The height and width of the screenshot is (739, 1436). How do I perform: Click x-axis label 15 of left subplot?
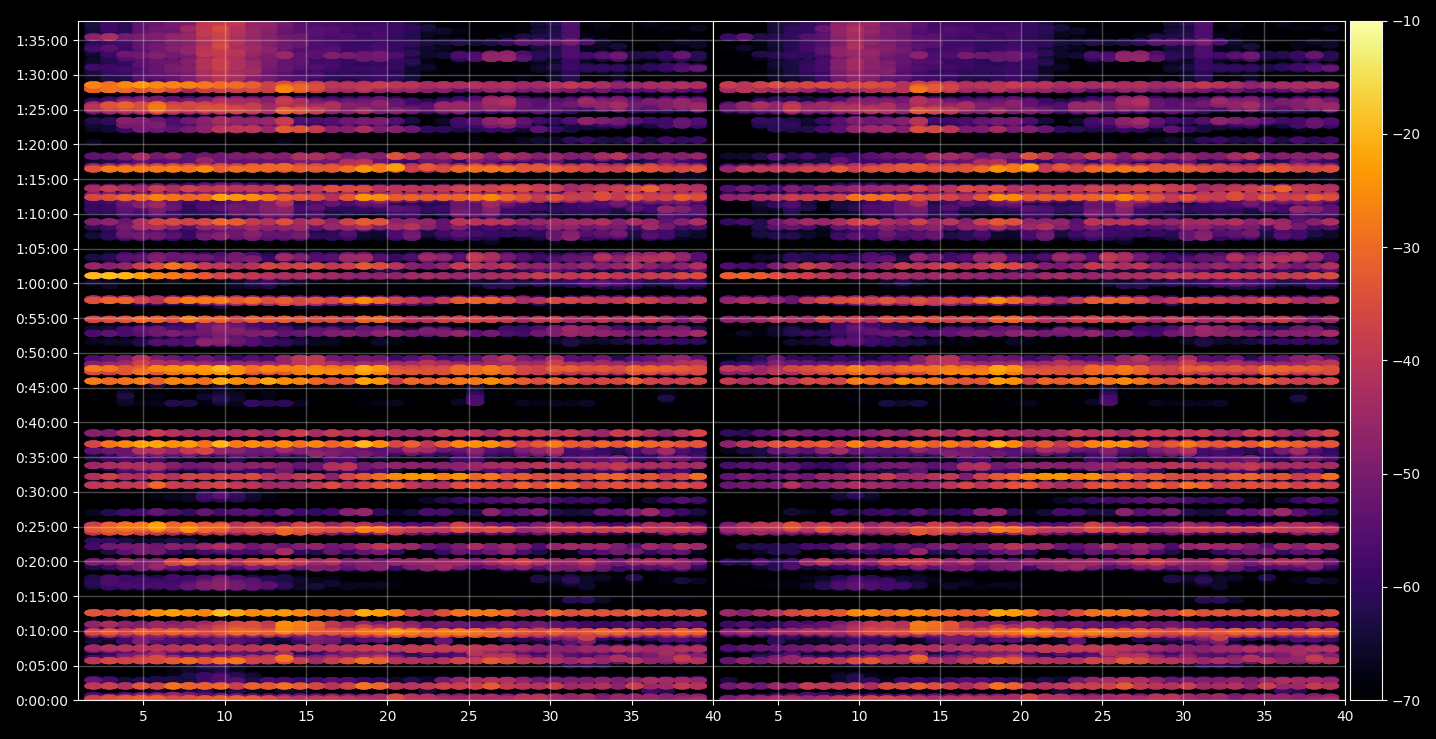(x=306, y=716)
